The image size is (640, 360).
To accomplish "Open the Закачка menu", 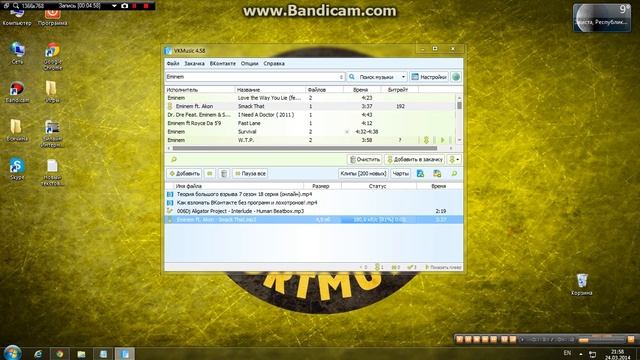I will (x=194, y=64).
